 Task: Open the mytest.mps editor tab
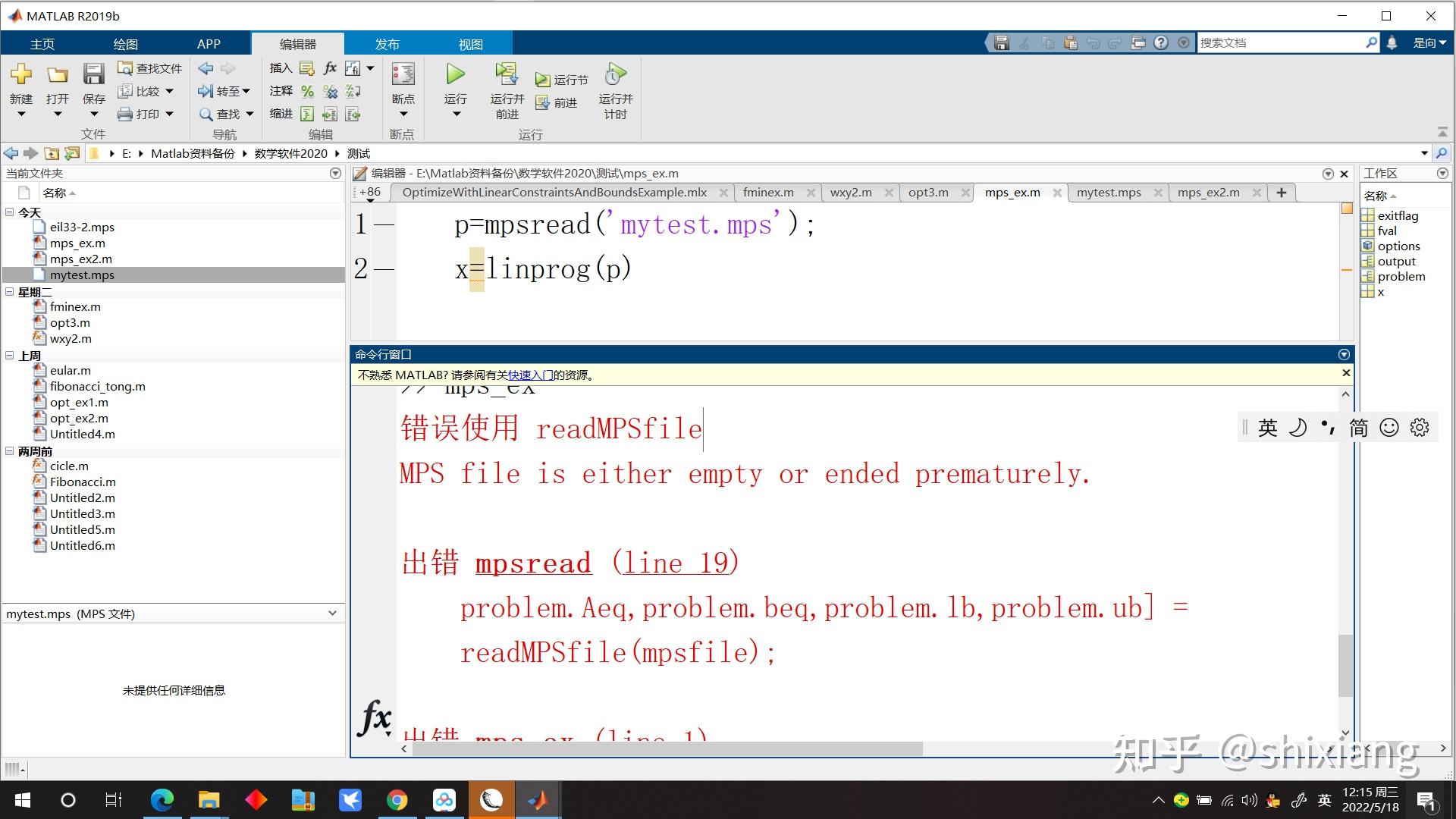[x=1108, y=193]
